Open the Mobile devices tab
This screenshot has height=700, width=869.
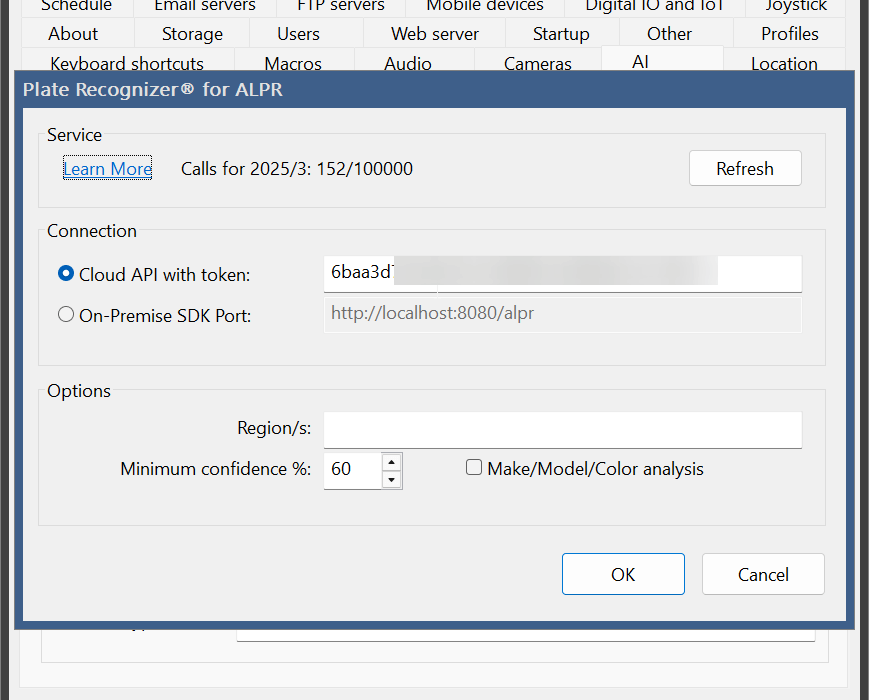pyautogui.click(x=485, y=7)
